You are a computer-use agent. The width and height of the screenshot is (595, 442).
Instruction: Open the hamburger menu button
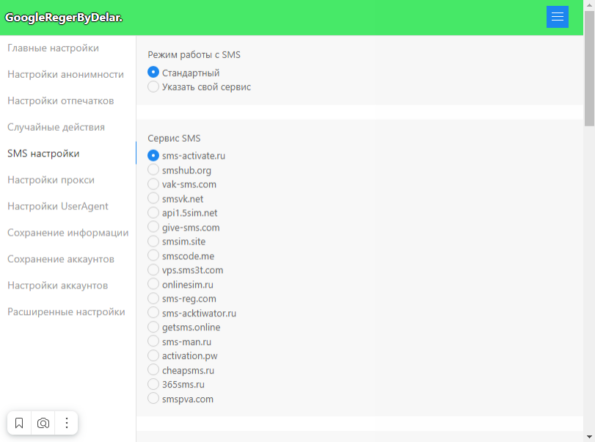557,17
